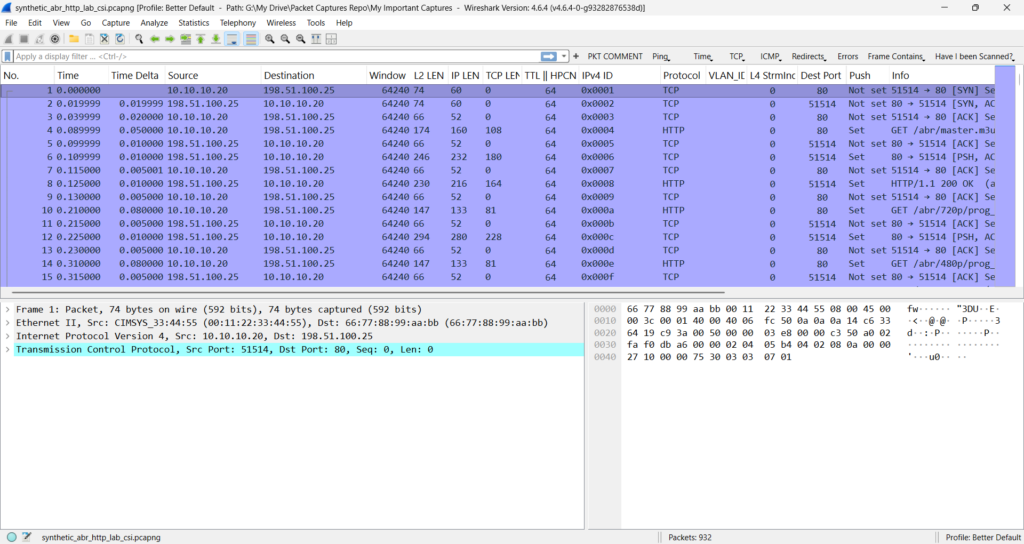Reload the capture file via toolbar icon
This screenshot has width=1024, height=544.
120,39
